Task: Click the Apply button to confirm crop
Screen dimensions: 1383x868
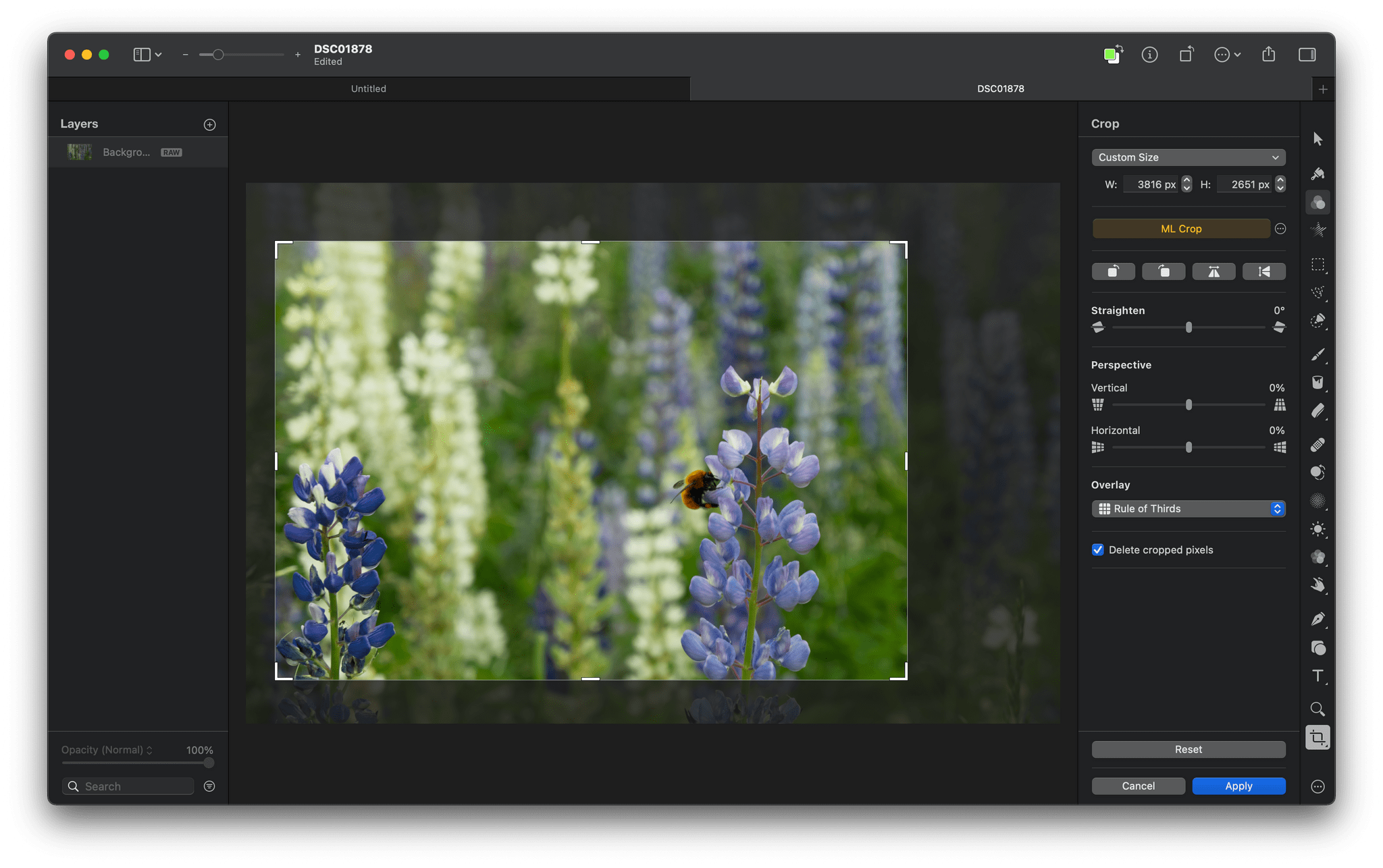Action: point(1238,785)
